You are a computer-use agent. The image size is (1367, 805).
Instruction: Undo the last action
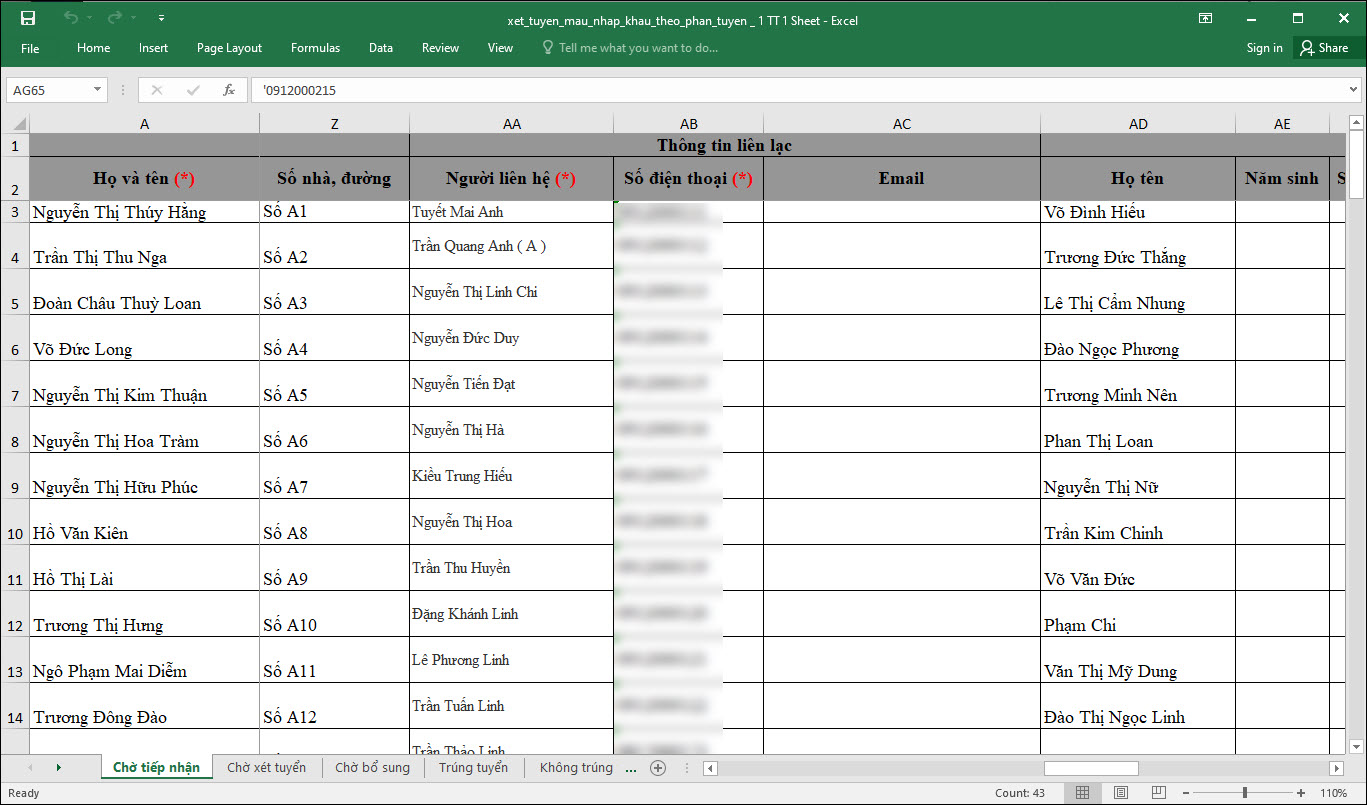pos(70,19)
